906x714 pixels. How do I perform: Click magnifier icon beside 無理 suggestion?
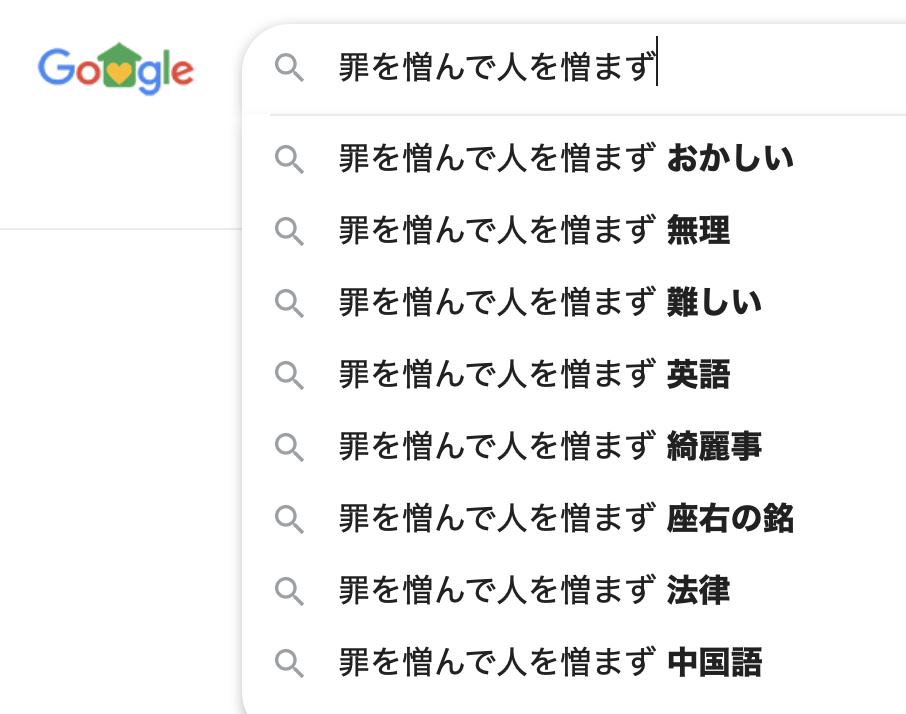(289, 231)
